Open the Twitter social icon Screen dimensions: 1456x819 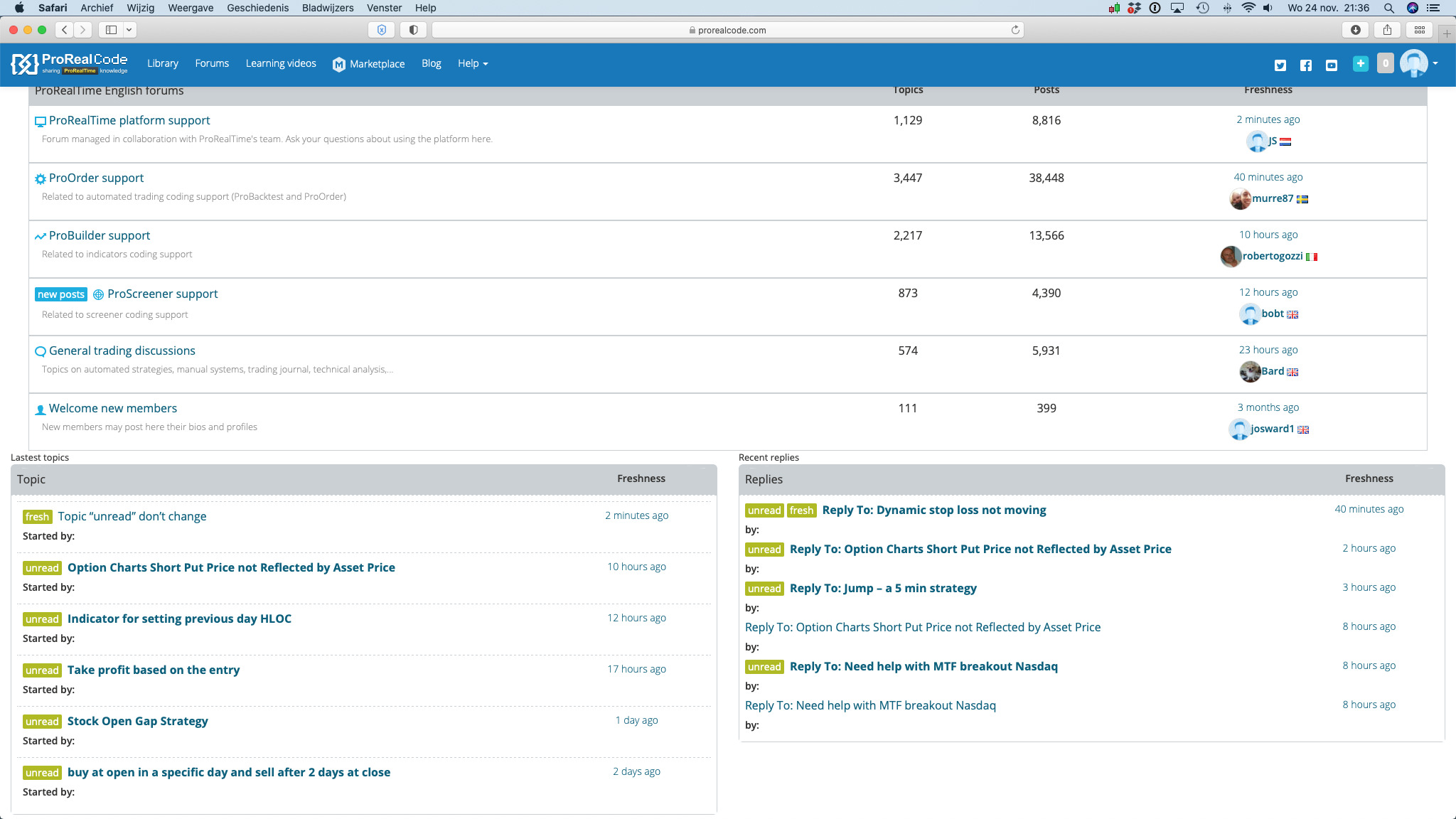pyautogui.click(x=1280, y=65)
